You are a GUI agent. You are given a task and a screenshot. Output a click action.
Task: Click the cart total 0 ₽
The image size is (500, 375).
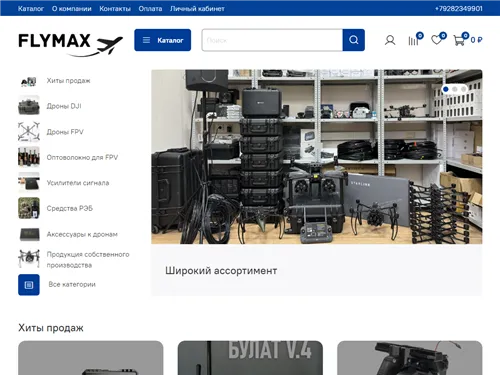476,40
